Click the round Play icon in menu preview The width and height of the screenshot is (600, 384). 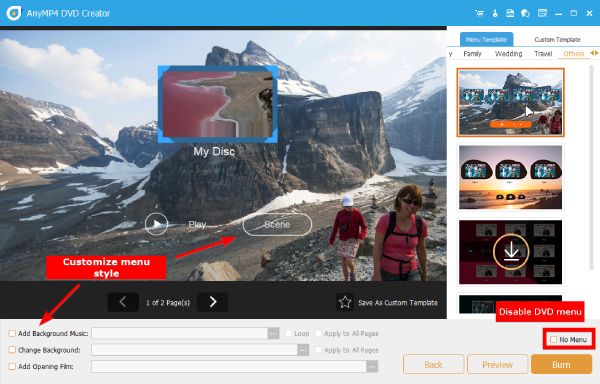pyautogui.click(x=156, y=224)
